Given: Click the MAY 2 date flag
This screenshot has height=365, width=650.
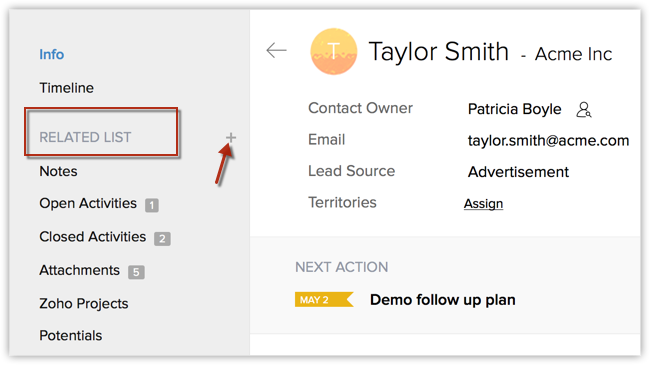Looking at the screenshot, I should pyautogui.click(x=324, y=299).
